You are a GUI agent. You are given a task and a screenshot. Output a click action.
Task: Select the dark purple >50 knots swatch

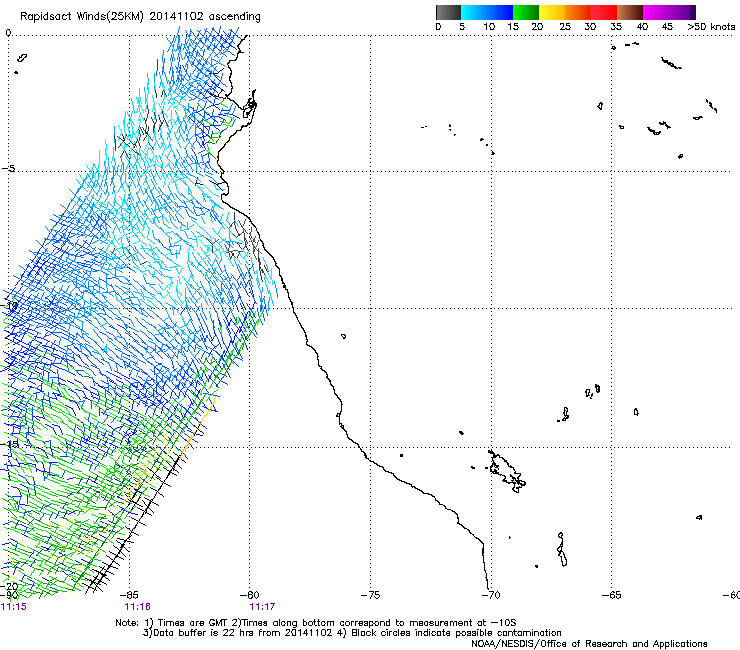[692, 12]
